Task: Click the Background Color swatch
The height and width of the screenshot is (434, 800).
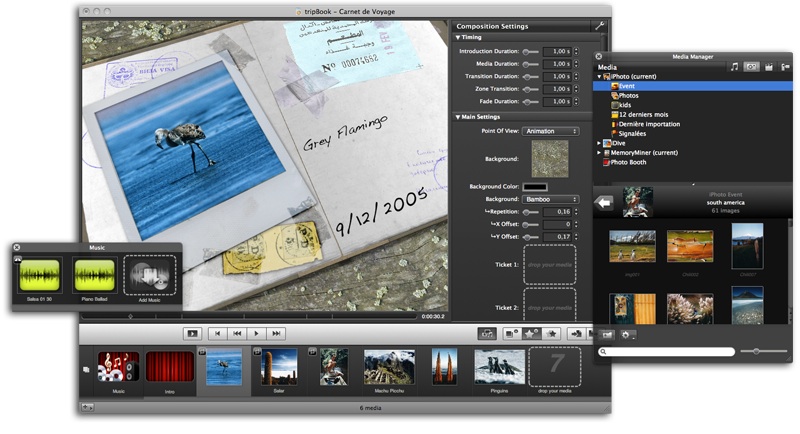Action: (550, 186)
